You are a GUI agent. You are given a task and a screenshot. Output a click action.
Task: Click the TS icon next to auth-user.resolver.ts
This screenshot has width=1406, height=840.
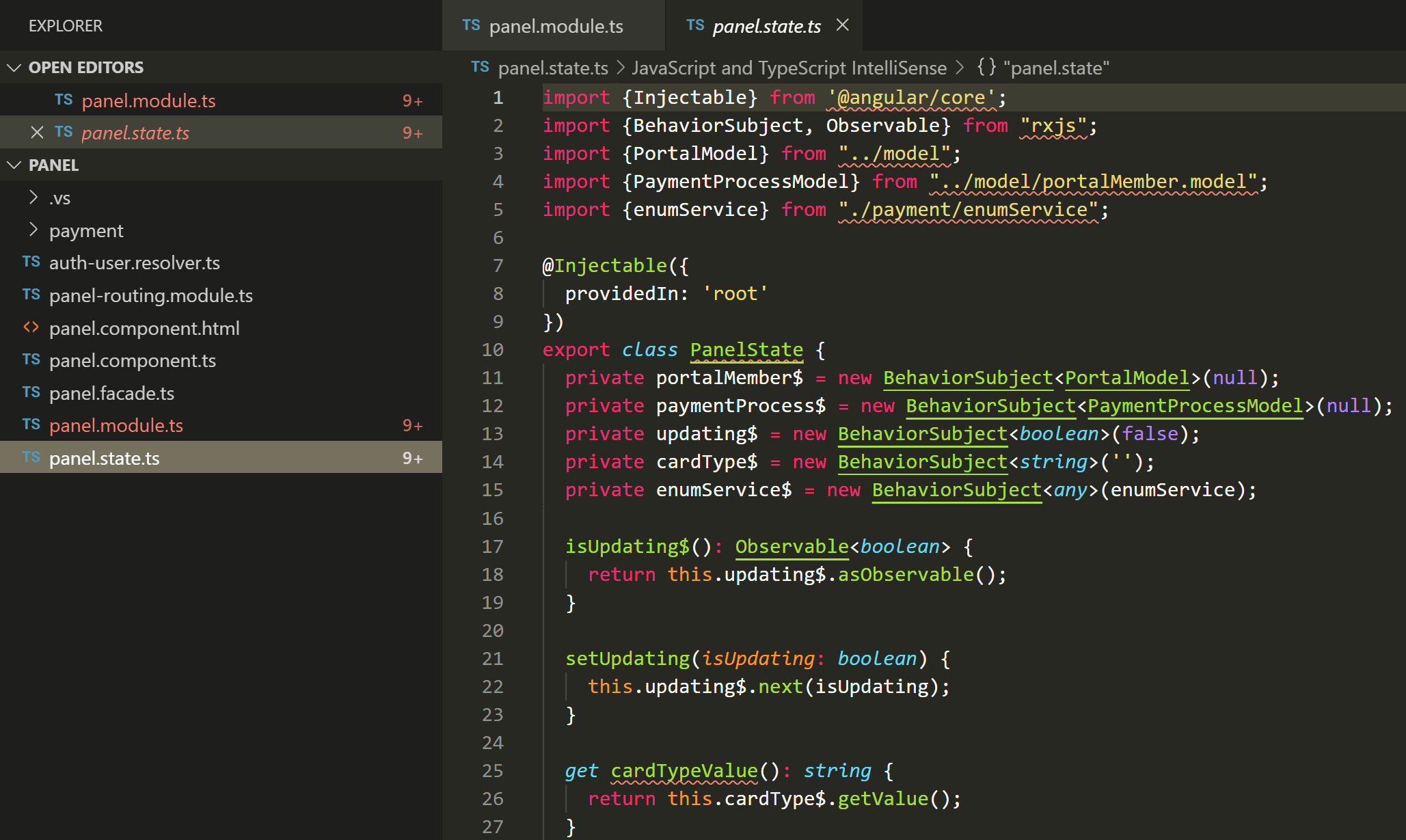point(31,262)
